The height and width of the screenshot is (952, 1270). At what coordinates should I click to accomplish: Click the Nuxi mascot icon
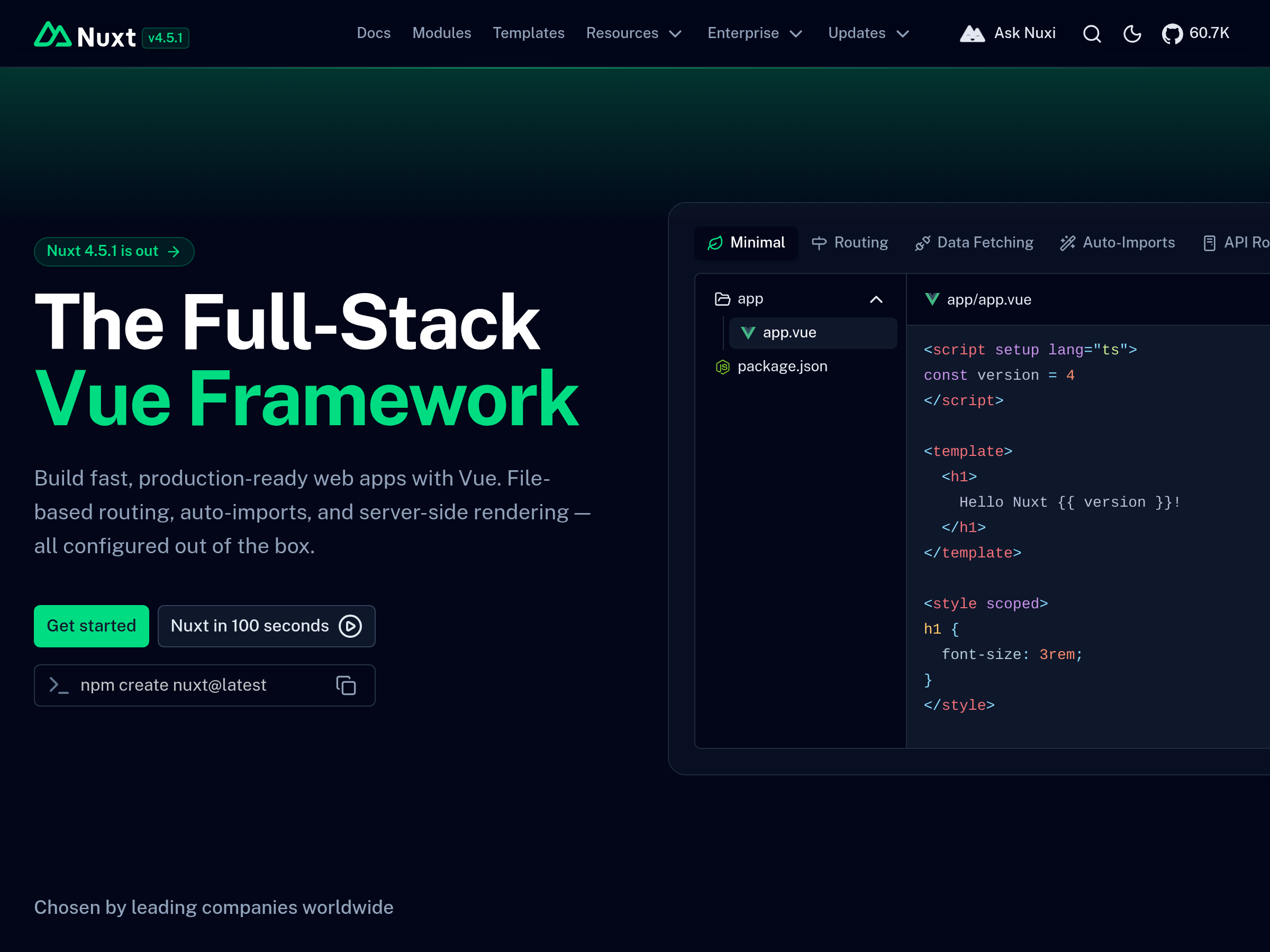[x=972, y=33]
